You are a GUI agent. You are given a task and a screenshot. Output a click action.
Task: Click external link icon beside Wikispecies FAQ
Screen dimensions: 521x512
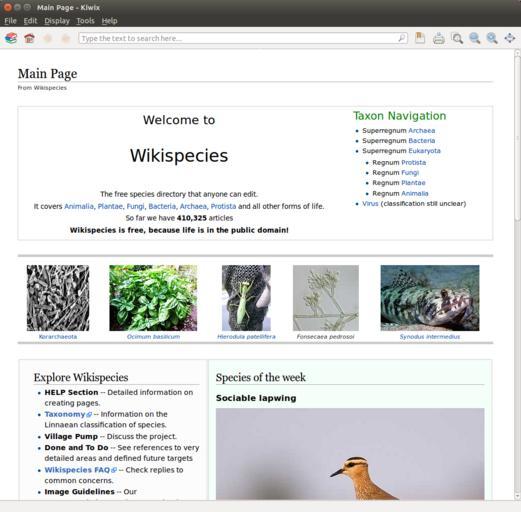click(x=114, y=470)
